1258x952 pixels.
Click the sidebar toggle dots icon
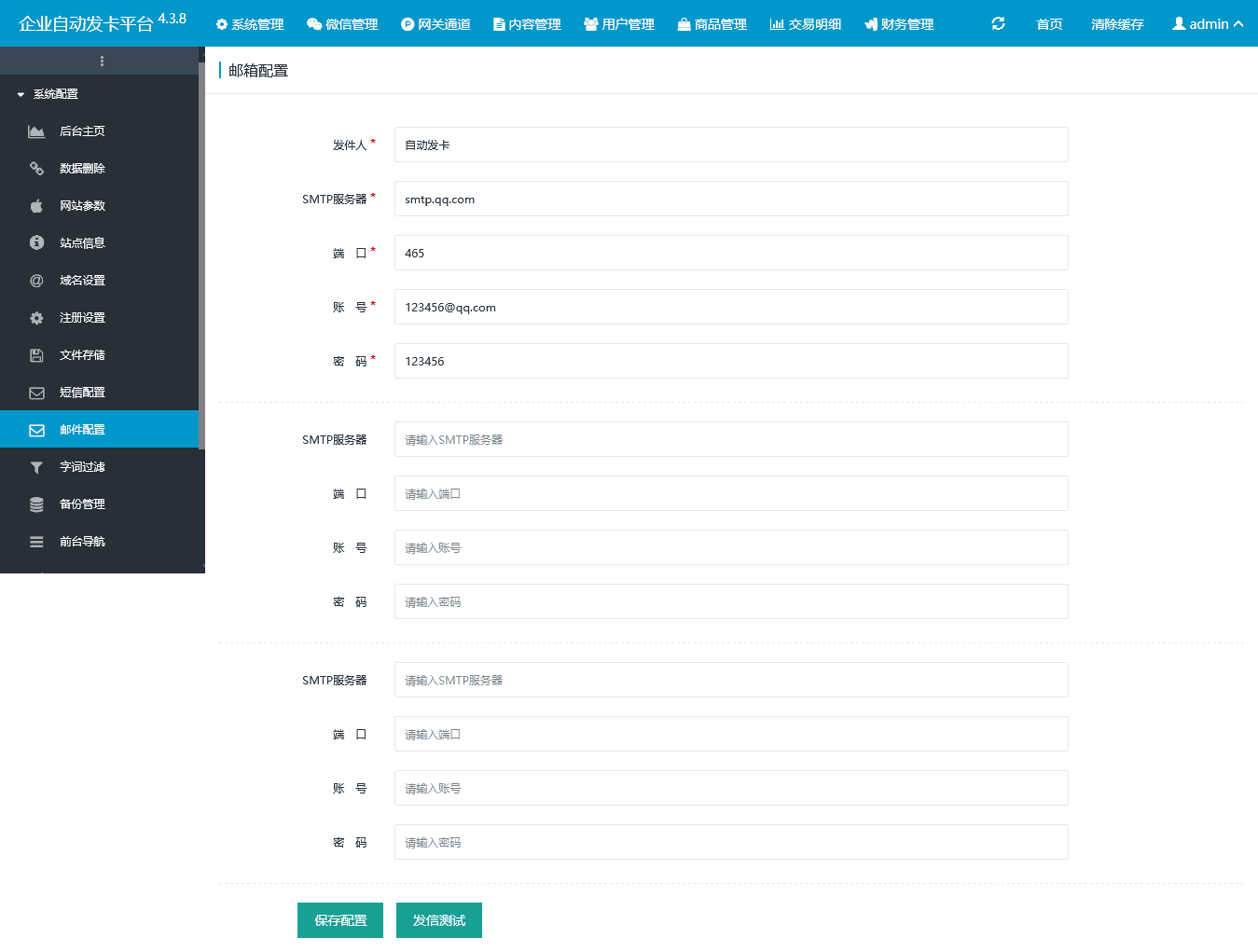pos(102,62)
